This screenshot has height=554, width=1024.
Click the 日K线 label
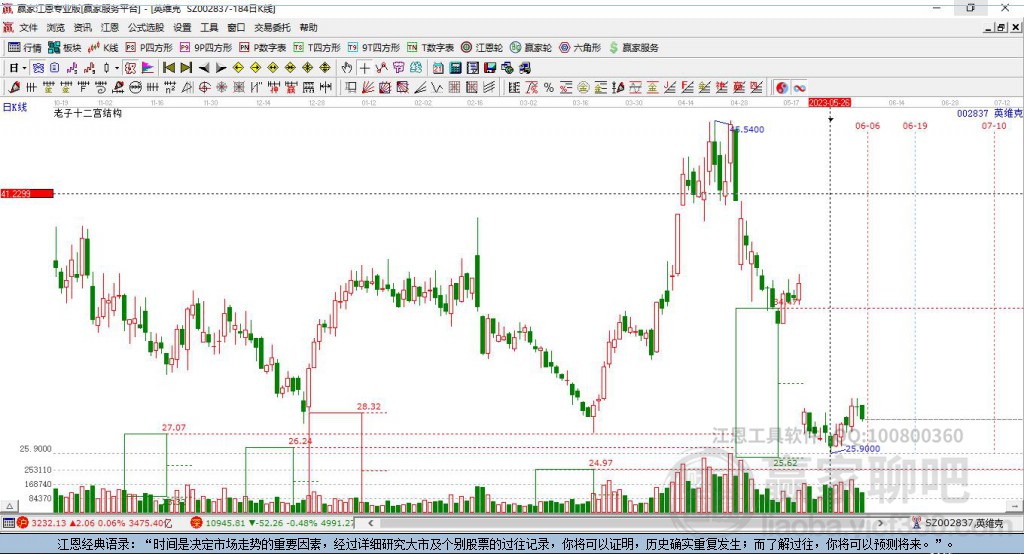coord(15,107)
